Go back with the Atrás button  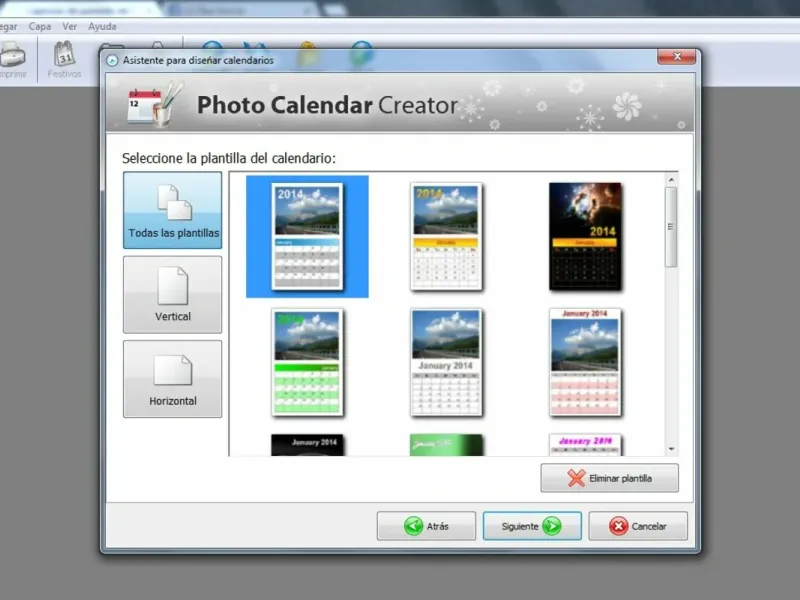[426, 526]
